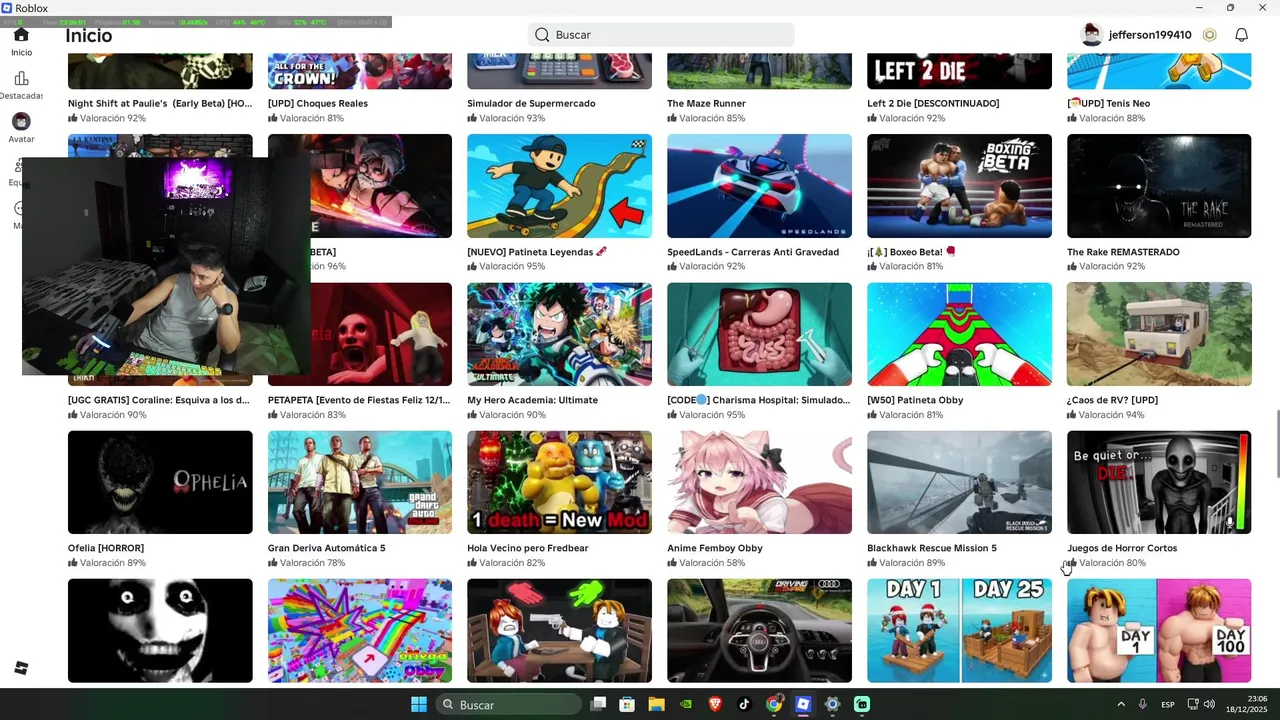Open Gran Deriva Automática 5 thumbnail
This screenshot has height=720, width=1280.
click(x=359, y=482)
